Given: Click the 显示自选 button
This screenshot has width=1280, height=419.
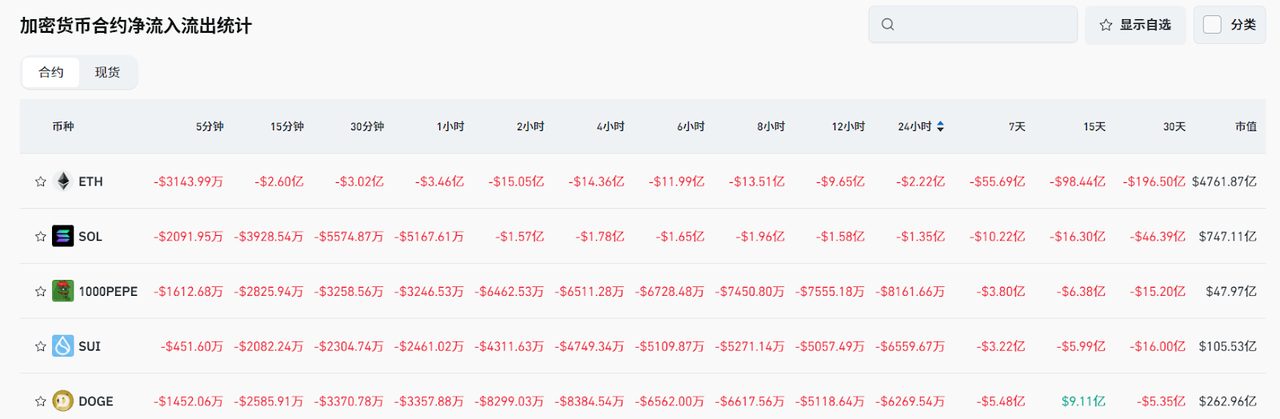Looking at the screenshot, I should (1135, 25).
